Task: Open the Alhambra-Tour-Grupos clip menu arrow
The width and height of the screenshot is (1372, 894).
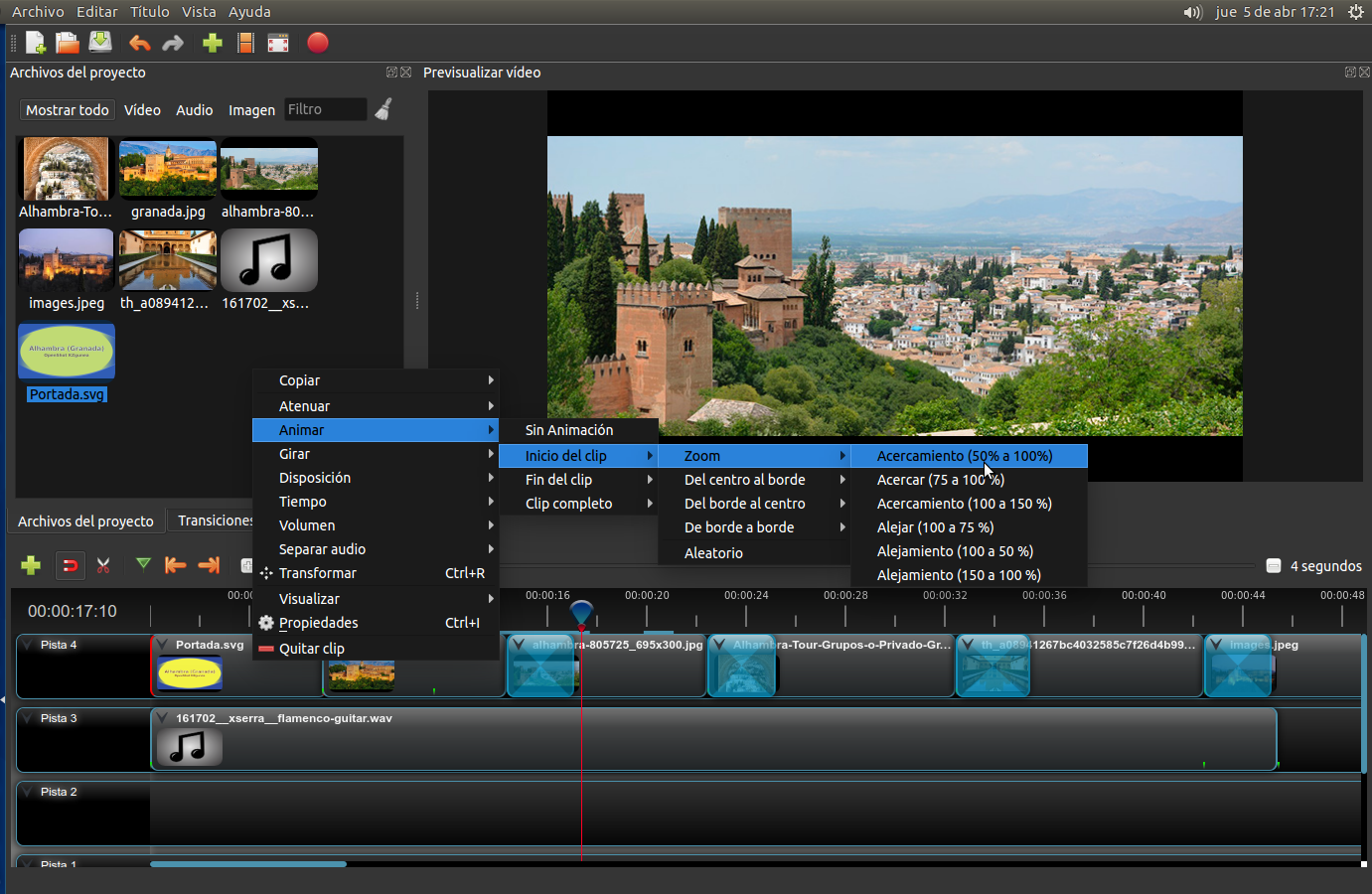Action: pos(719,645)
